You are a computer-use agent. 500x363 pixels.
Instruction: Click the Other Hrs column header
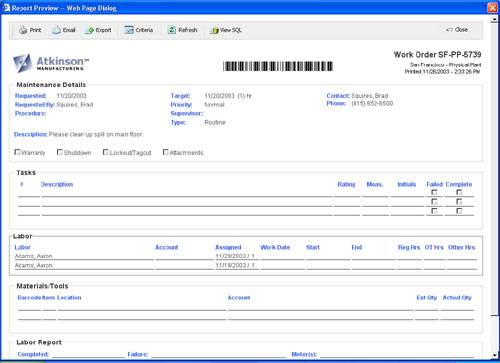[462, 247]
